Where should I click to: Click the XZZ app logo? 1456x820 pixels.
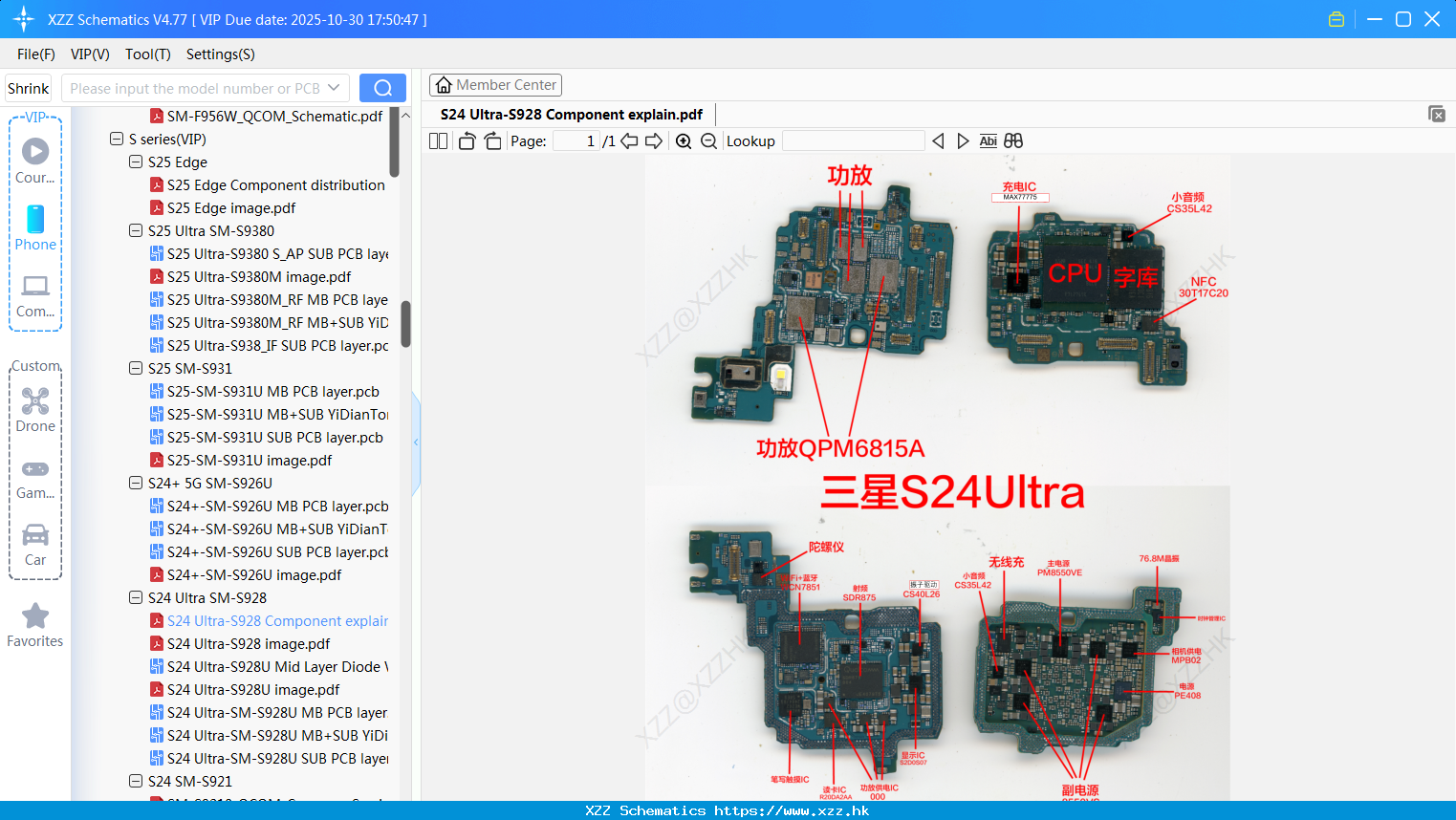(24, 19)
